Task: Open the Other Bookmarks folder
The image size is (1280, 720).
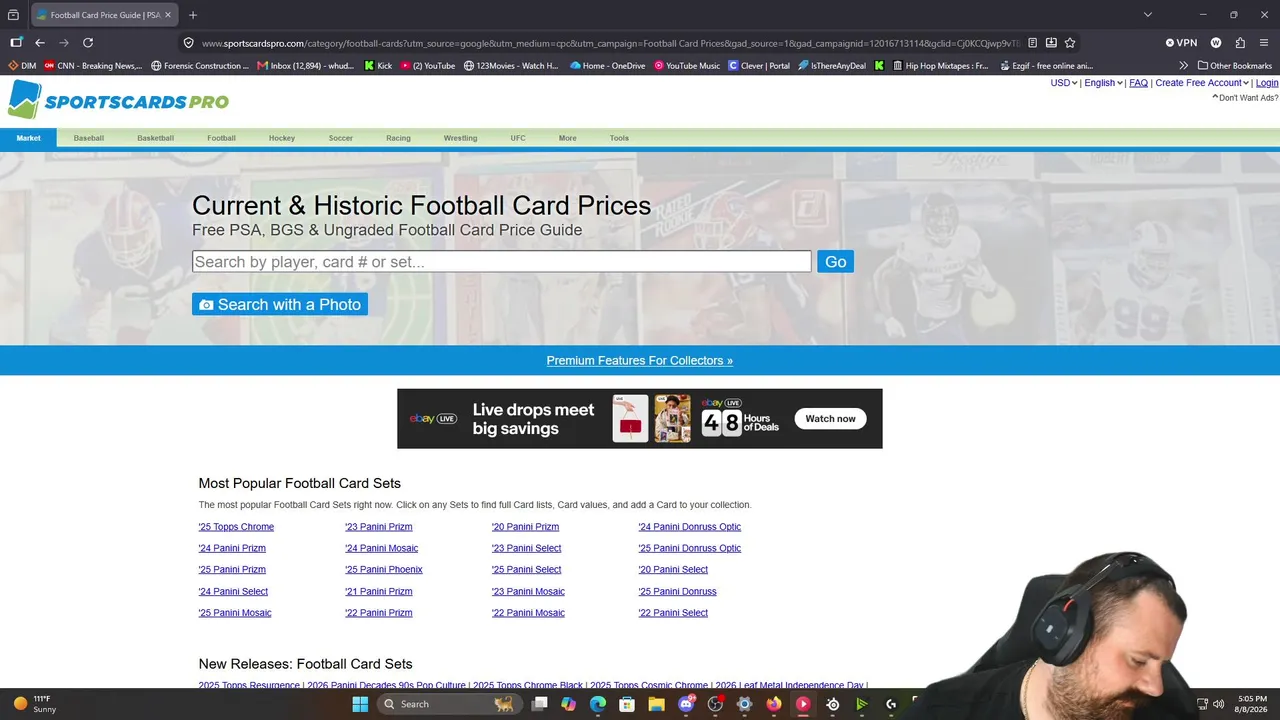Action: [x=1235, y=66]
